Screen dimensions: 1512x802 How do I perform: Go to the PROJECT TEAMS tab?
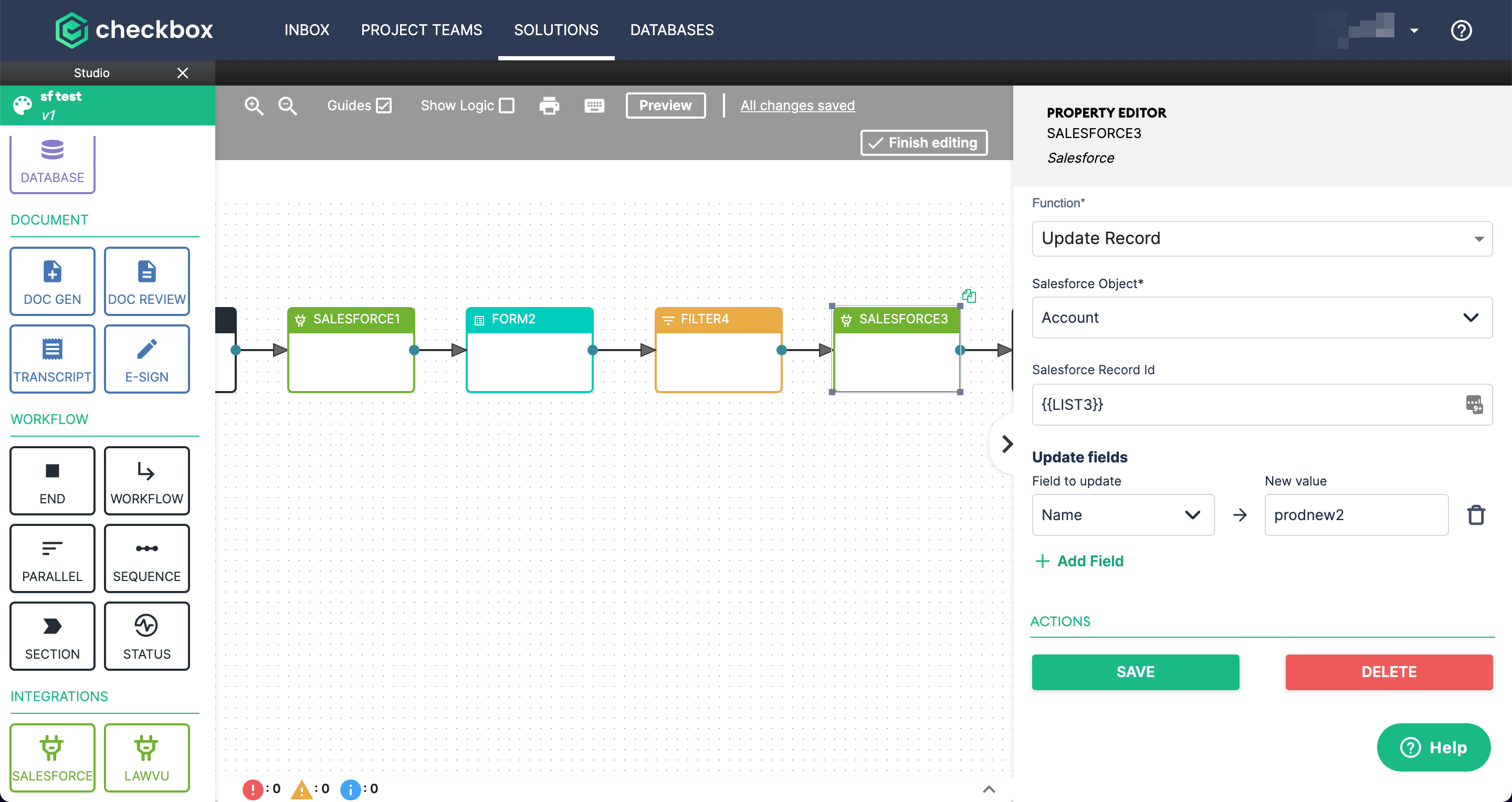422,30
